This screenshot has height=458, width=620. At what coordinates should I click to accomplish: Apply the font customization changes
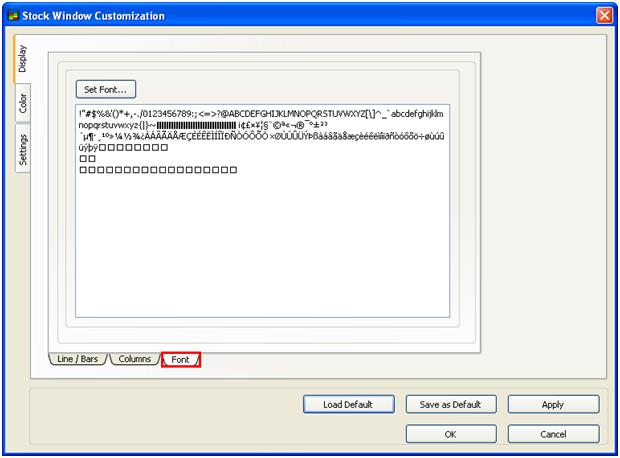553,404
